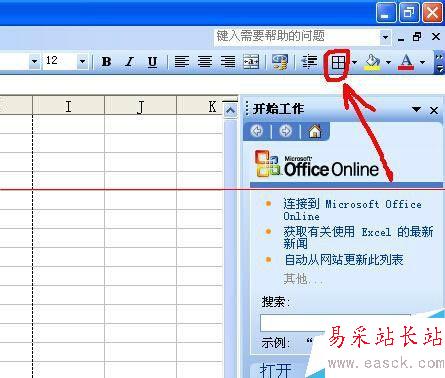Viewport: 445px width, 378px height.
Task: Restore down Excel application window
Action: (409, 13)
